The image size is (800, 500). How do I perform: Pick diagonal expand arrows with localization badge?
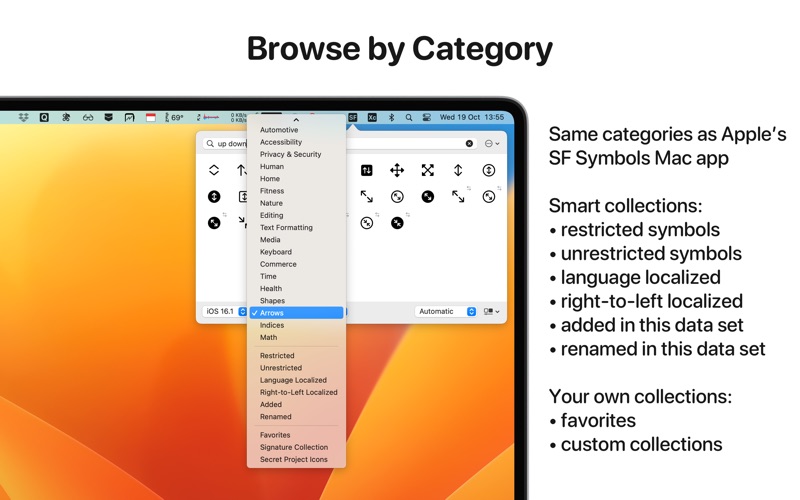coord(458,196)
